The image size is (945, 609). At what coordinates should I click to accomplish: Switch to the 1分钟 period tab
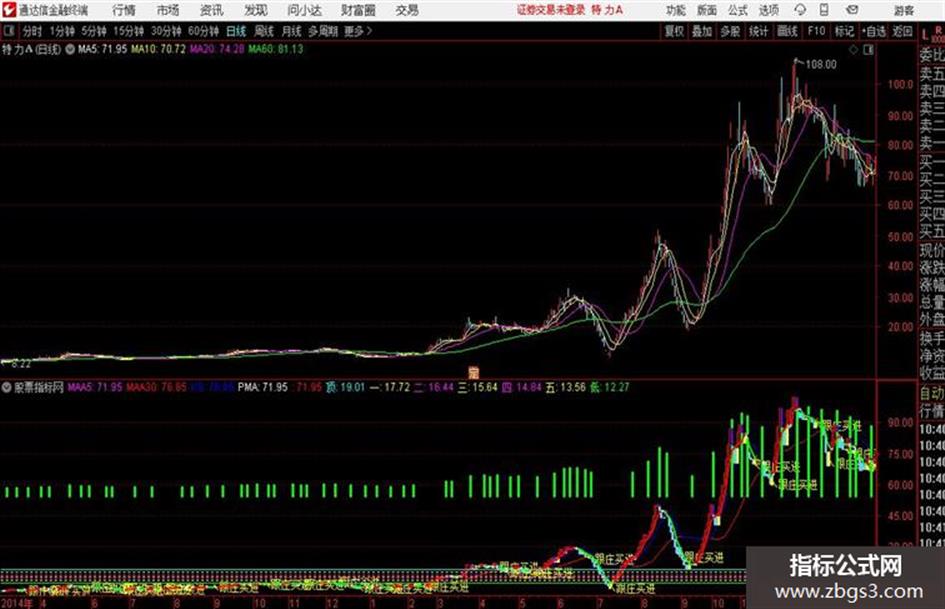pyautogui.click(x=63, y=31)
